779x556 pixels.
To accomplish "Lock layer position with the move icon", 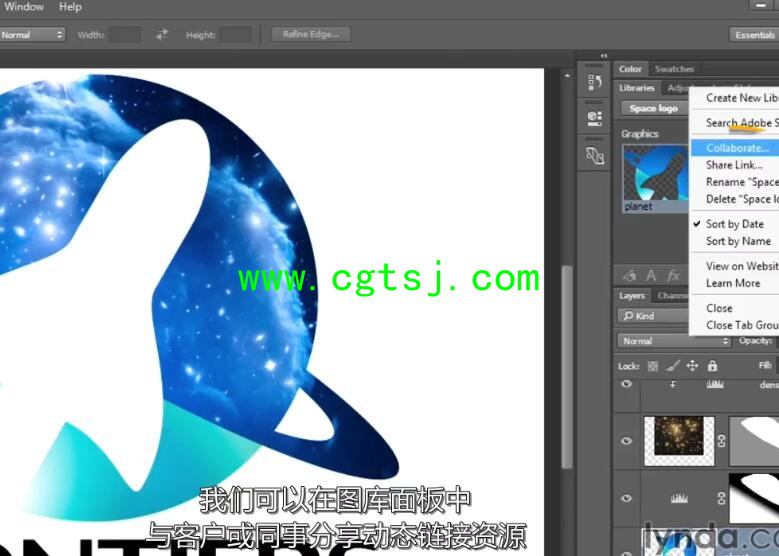I will [692, 366].
